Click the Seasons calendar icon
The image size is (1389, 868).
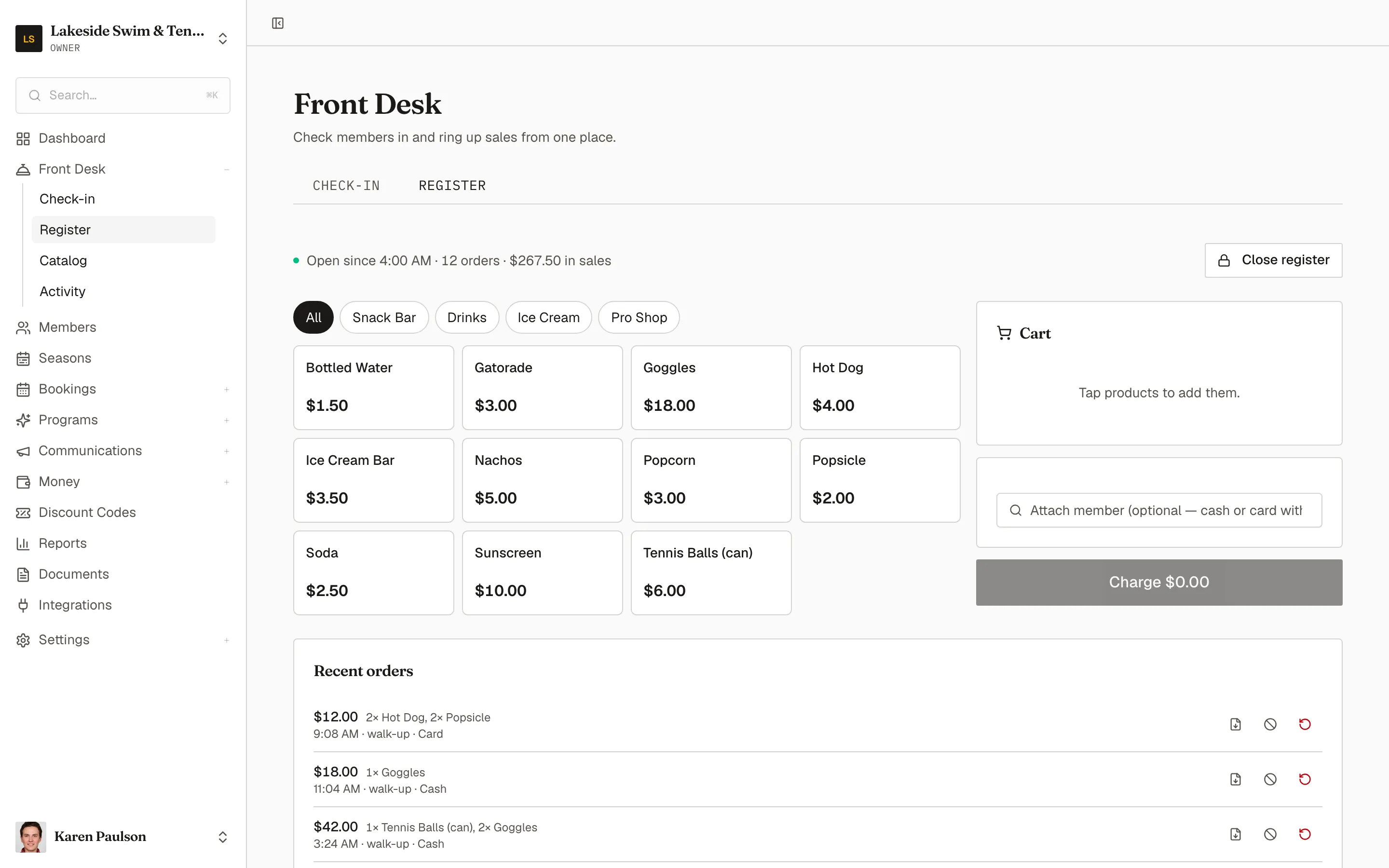[23, 358]
